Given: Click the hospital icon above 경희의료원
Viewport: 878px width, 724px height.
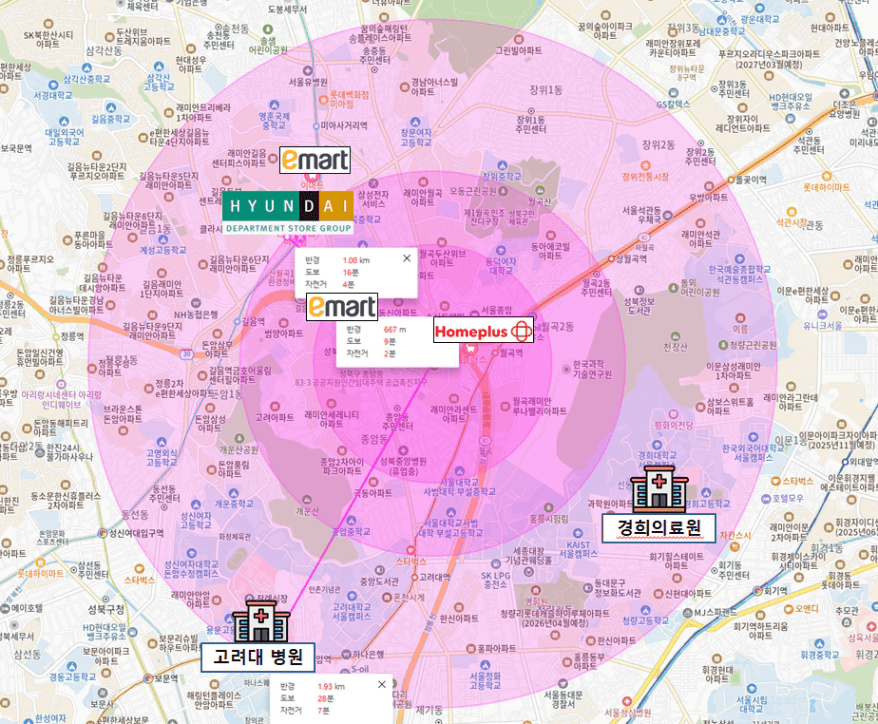Looking at the screenshot, I should (659, 489).
